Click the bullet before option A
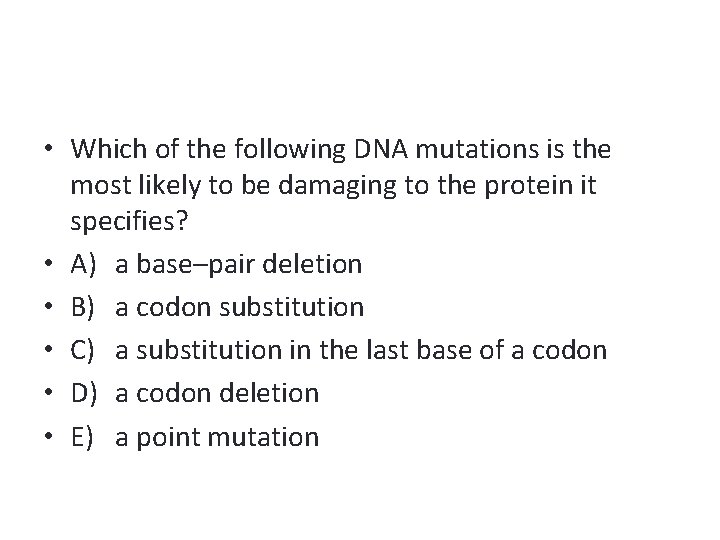720x540 pixels. click(49, 265)
